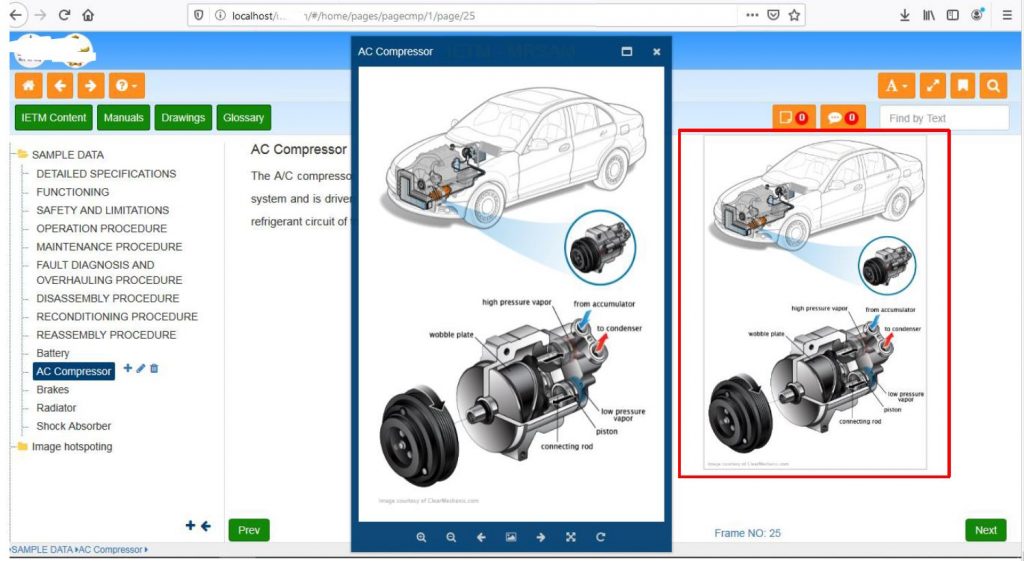Open the orange search magnifier button
The height and width of the screenshot is (561, 1024).
993,86
